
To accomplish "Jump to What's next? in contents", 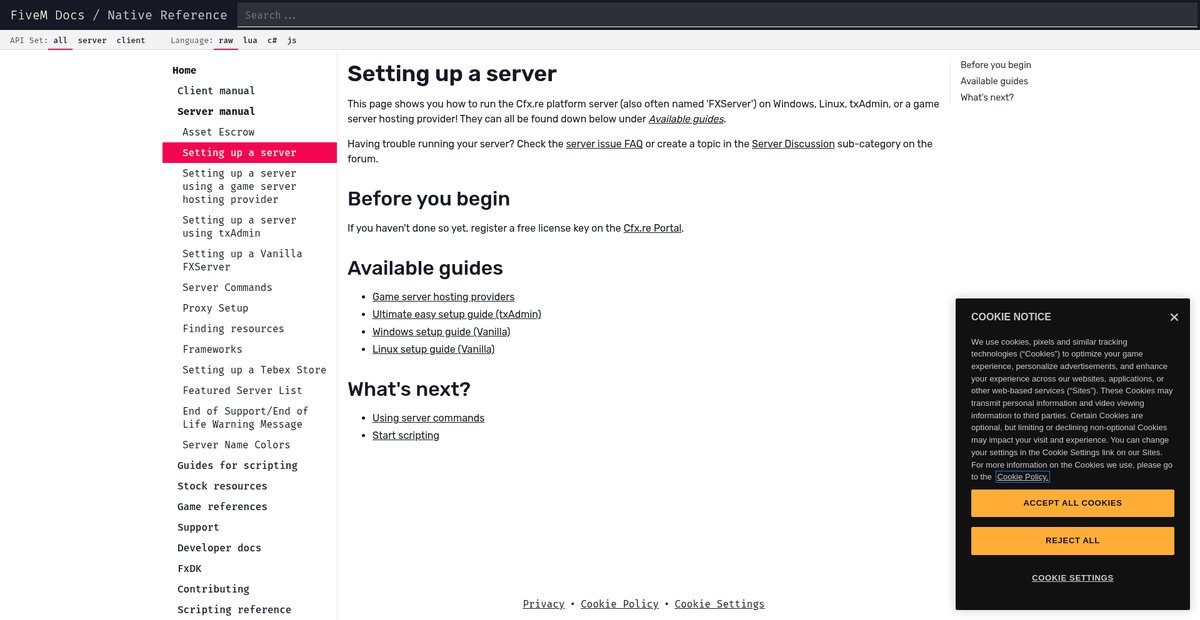I will [987, 97].
